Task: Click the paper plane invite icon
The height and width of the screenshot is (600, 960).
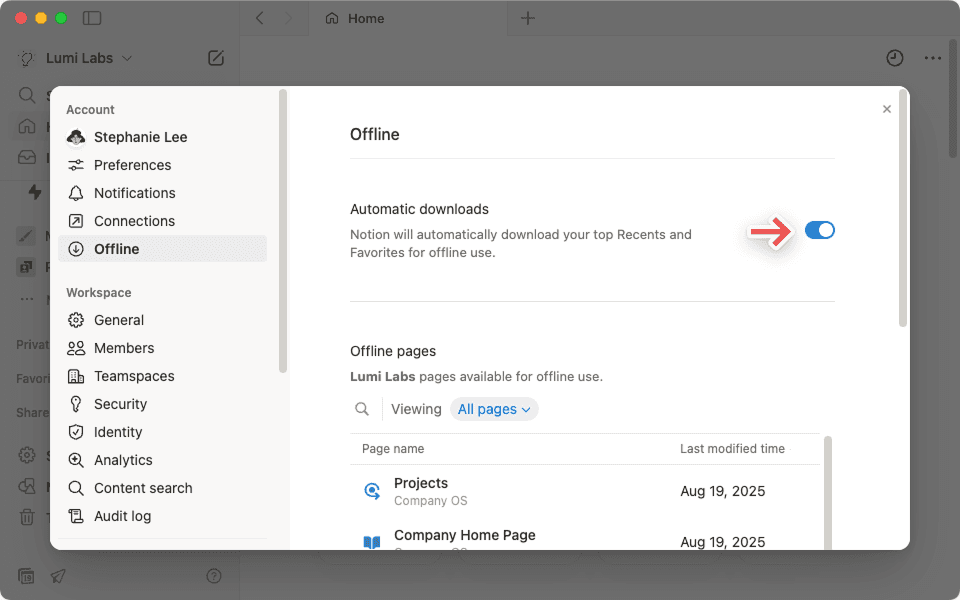Action: pyautogui.click(x=57, y=576)
